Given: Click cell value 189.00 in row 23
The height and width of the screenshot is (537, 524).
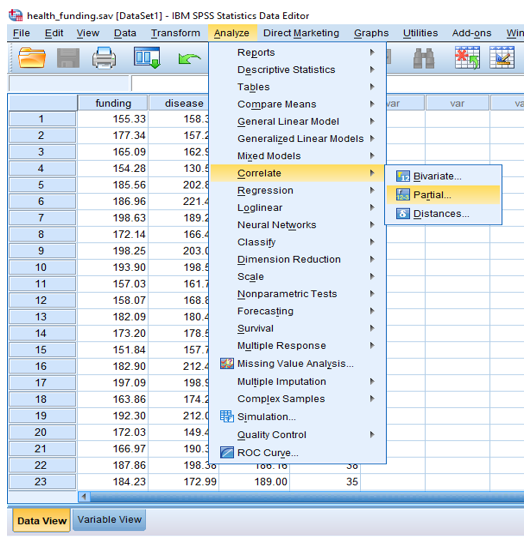Looking at the screenshot, I should click(x=254, y=482).
